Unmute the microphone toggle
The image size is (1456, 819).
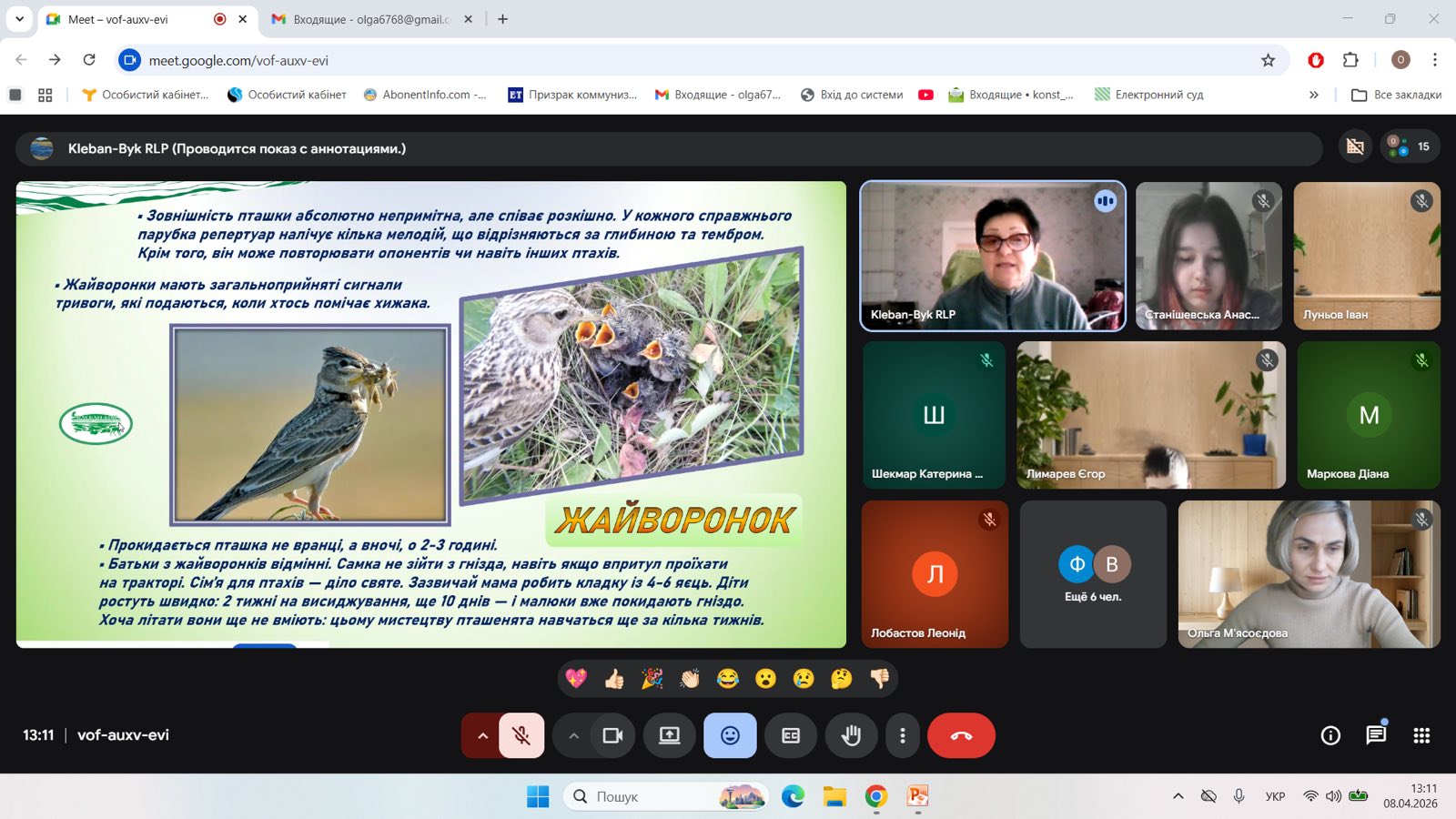point(521,735)
